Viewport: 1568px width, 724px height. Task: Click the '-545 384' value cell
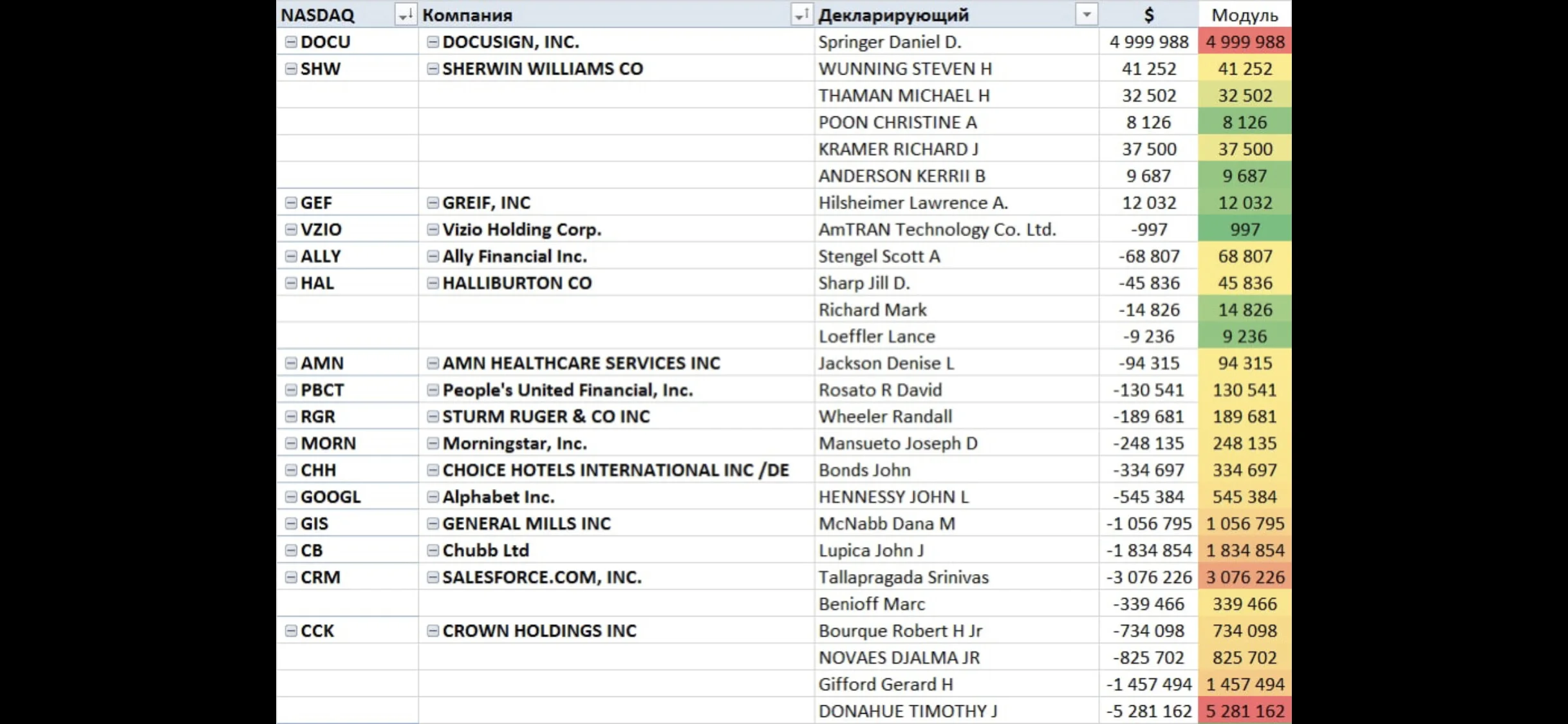point(1149,497)
